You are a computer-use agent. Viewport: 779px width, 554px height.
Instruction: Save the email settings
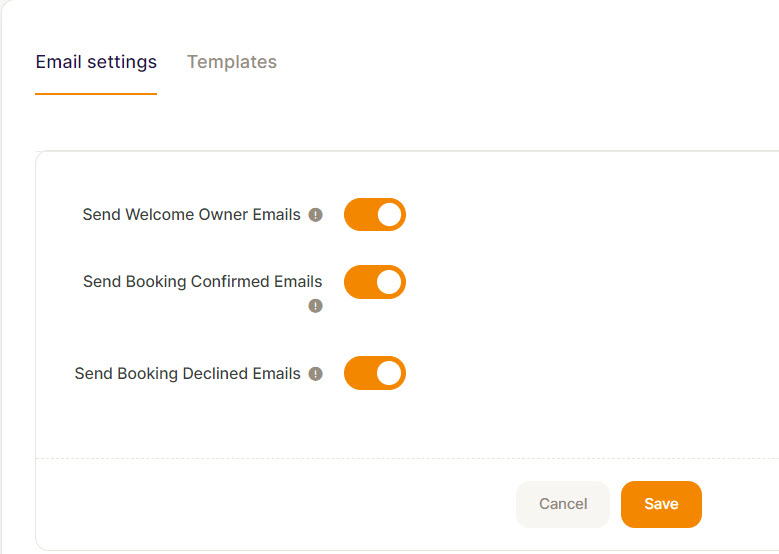661,504
